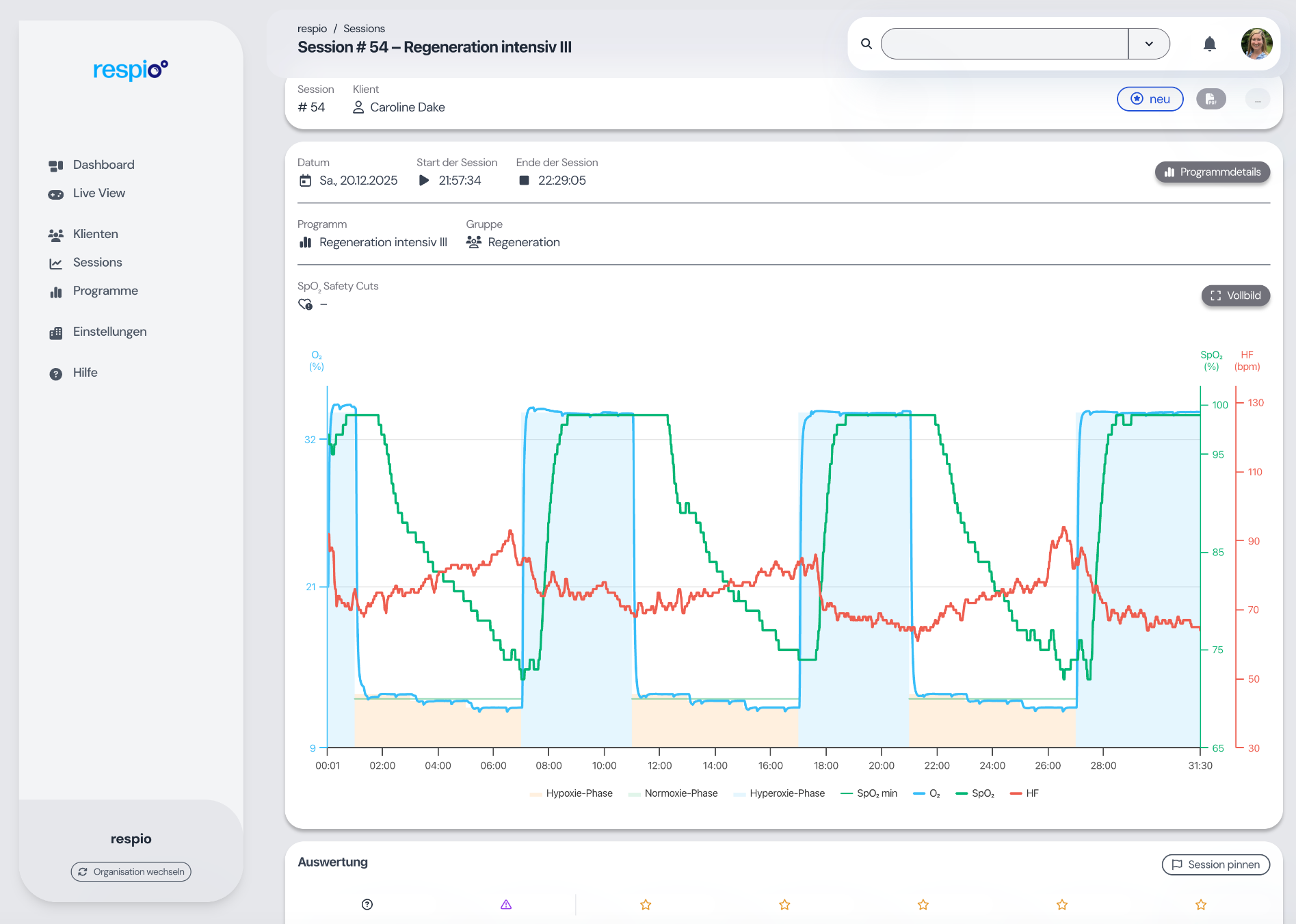Click the SpO2 Safety Cuts heart icon
This screenshot has width=1296, height=924.
tap(305, 304)
